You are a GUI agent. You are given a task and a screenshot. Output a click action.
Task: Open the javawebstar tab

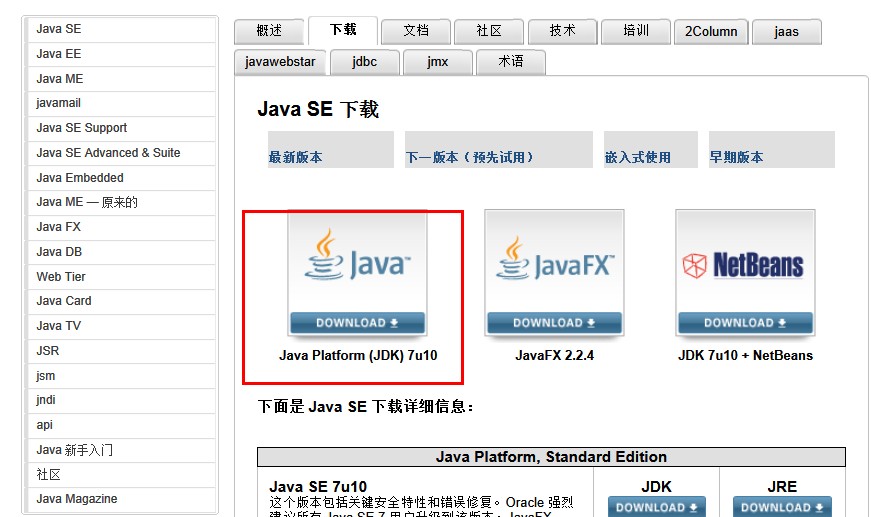(280, 62)
